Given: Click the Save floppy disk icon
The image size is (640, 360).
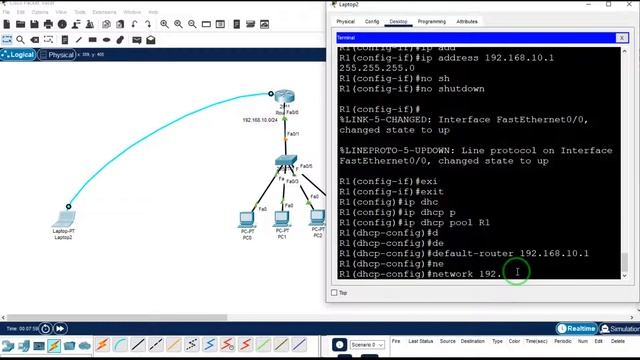Looking at the screenshot, I should (34, 24).
